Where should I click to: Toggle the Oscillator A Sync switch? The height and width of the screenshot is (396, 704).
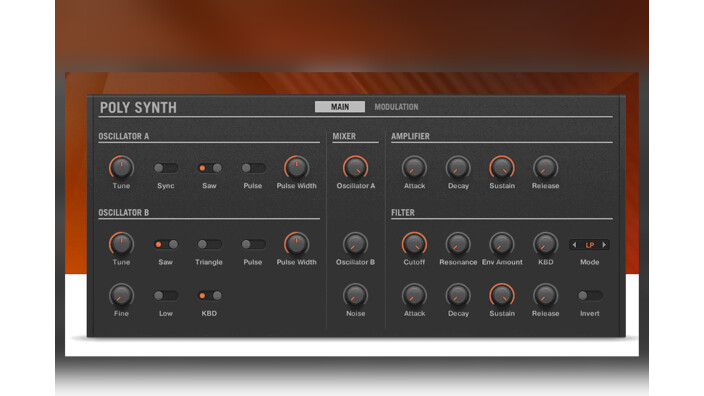point(166,168)
